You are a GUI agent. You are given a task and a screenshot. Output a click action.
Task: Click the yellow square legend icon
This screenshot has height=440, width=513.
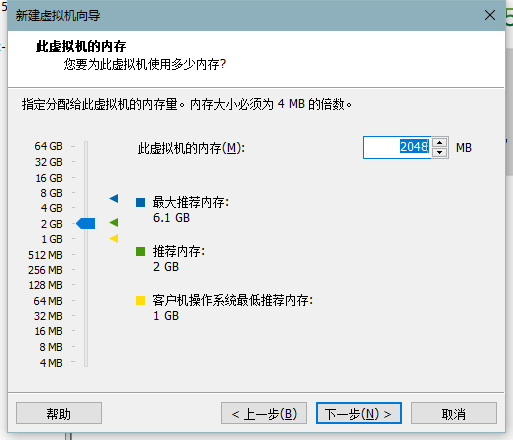[x=140, y=300]
